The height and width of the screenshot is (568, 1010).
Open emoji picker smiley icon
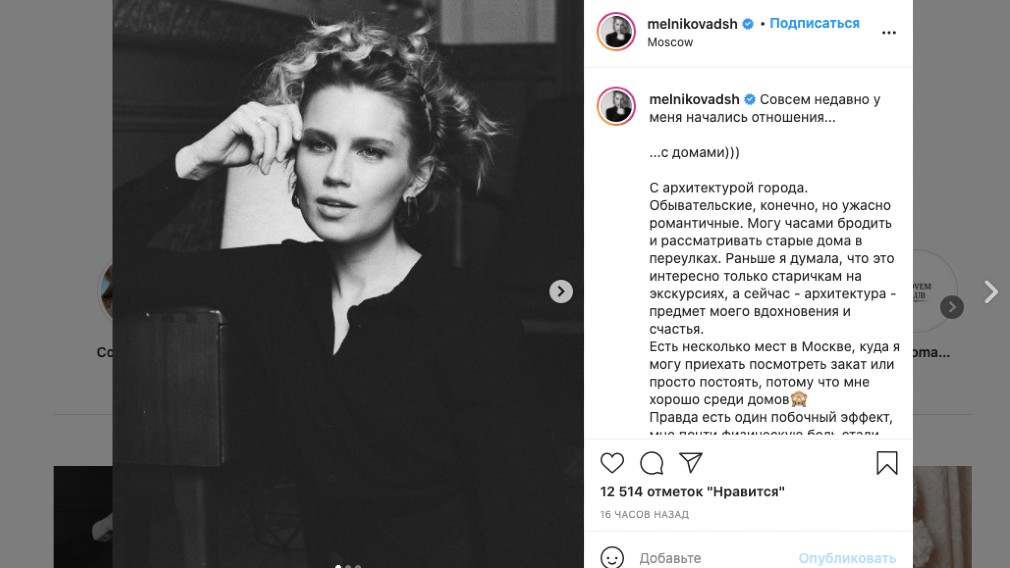[612, 558]
